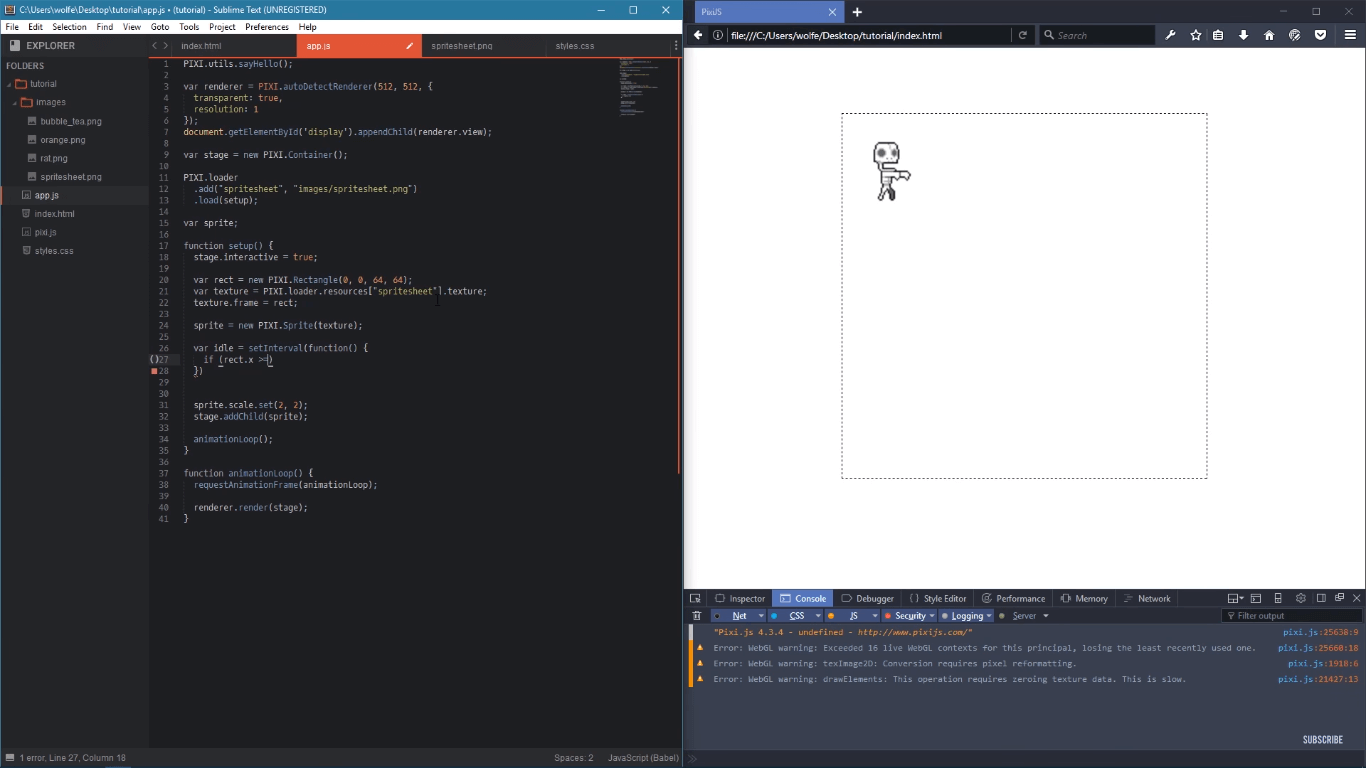The height and width of the screenshot is (768, 1366).
Task: Click the SUBSCRIBE button
Action: coord(1322,740)
